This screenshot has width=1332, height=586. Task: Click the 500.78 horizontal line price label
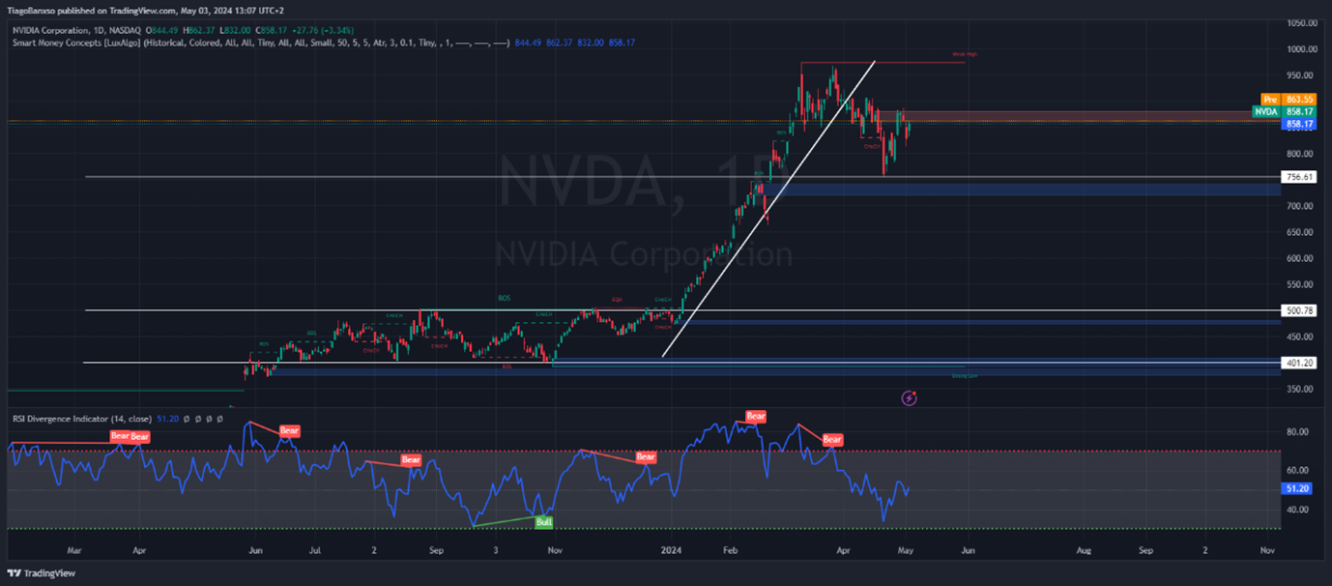[1298, 311]
